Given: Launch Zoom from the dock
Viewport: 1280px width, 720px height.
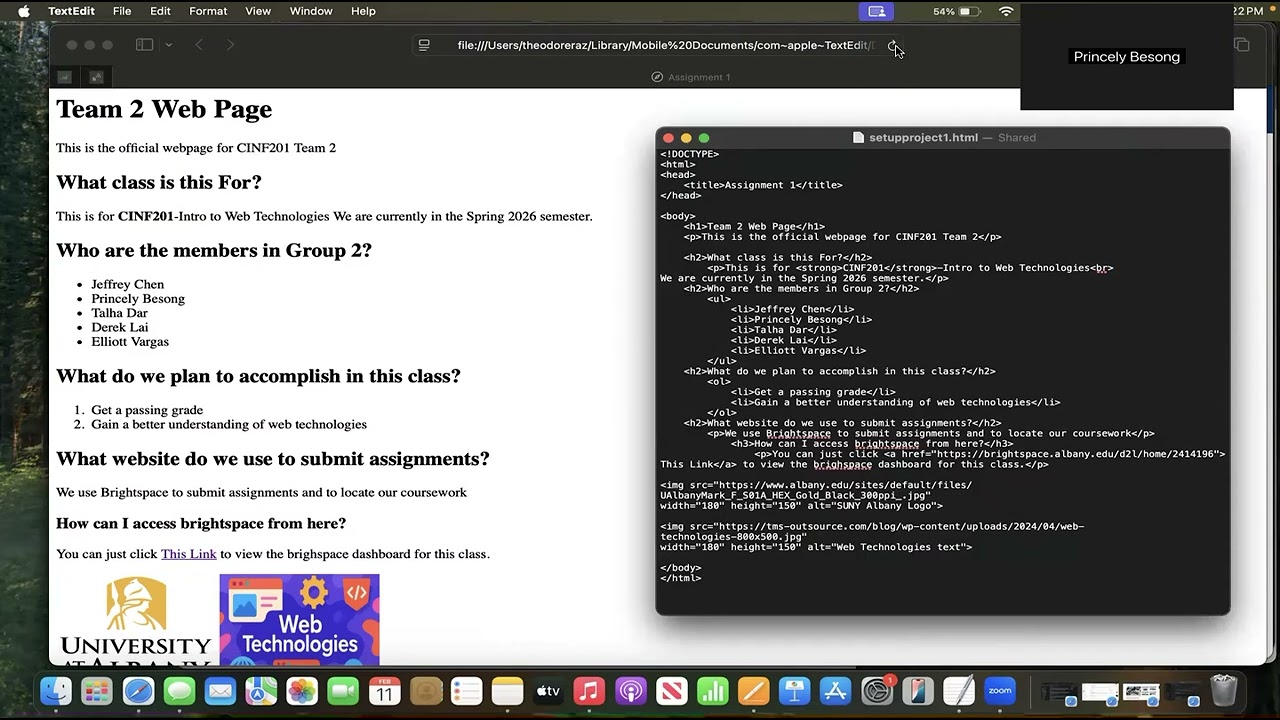Looking at the screenshot, I should click(1000, 691).
